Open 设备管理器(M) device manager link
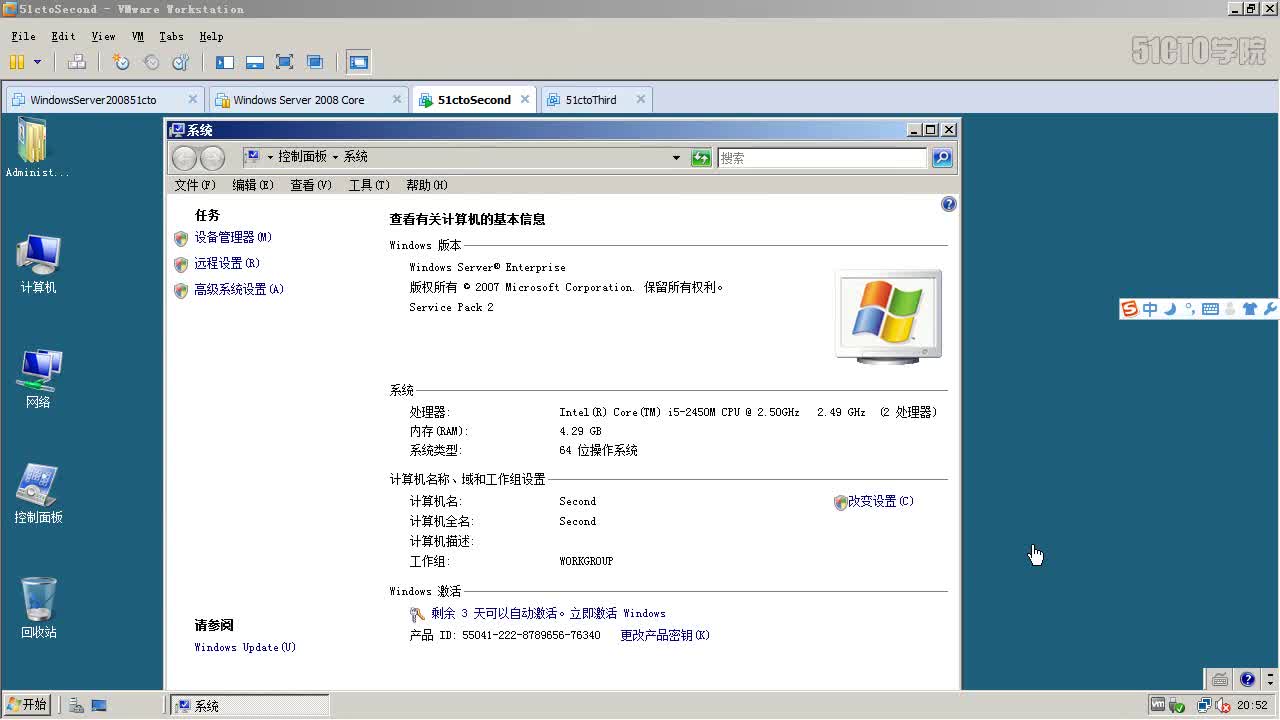This screenshot has height=720, width=1280. [233, 238]
